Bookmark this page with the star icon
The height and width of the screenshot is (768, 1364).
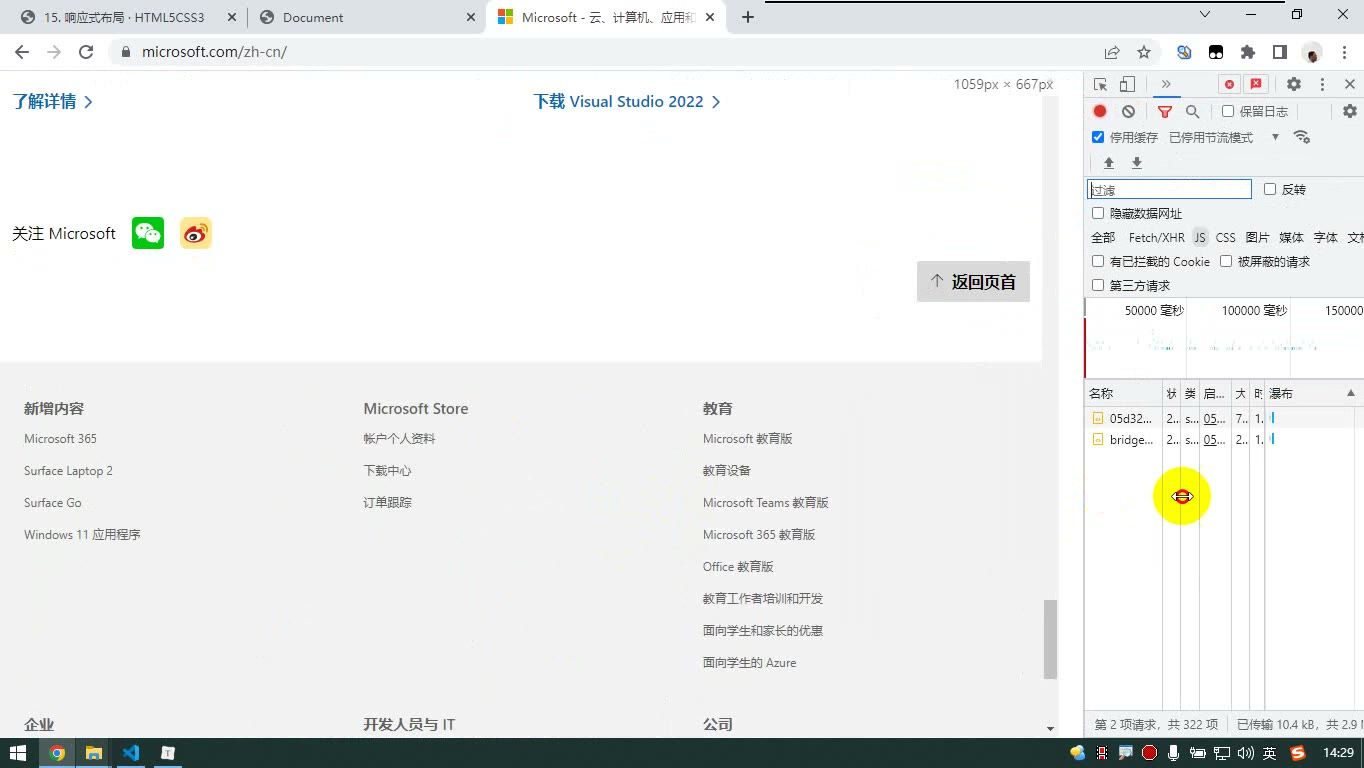(1144, 52)
